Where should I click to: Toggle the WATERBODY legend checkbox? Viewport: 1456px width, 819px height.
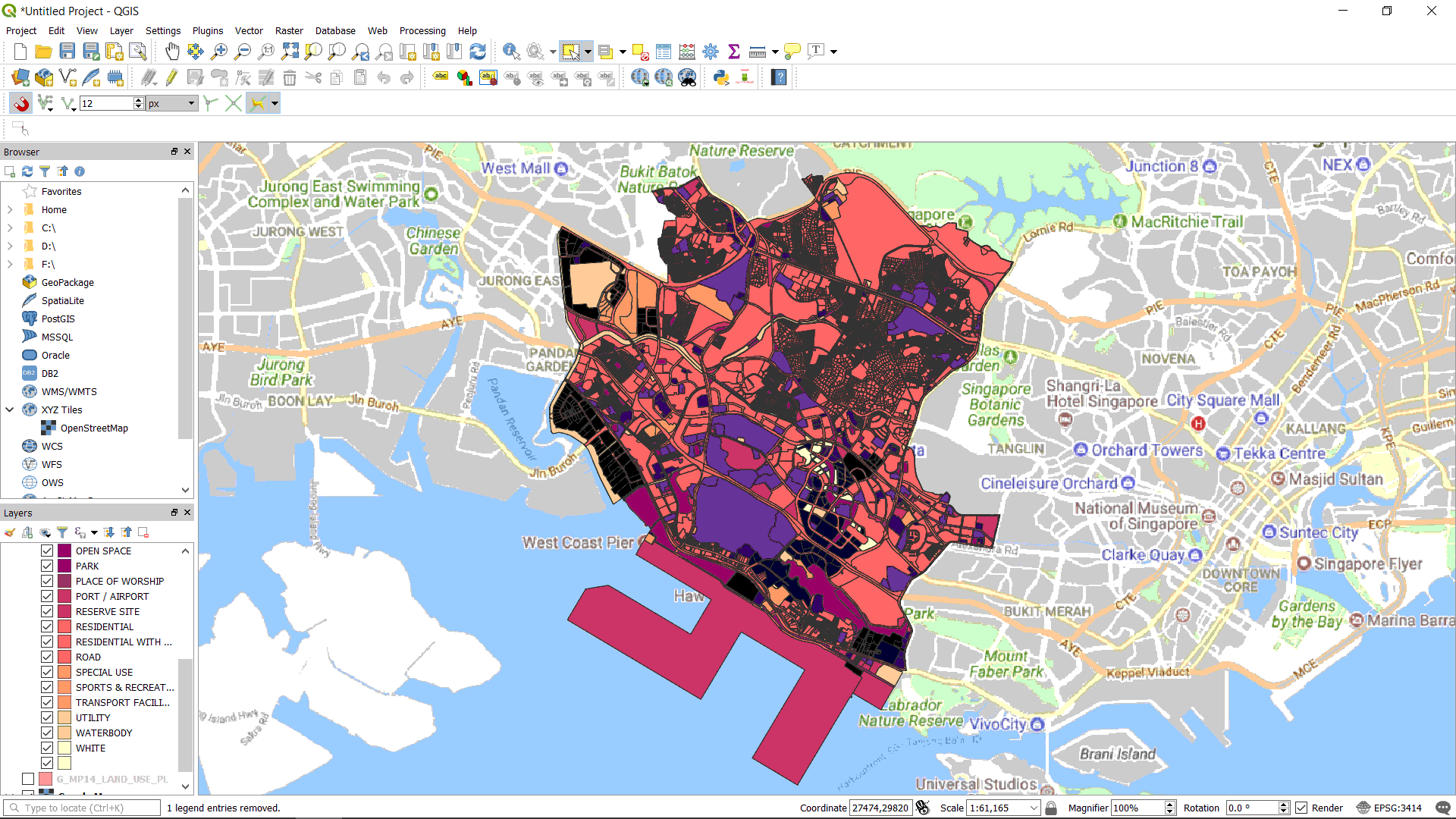pyautogui.click(x=47, y=733)
